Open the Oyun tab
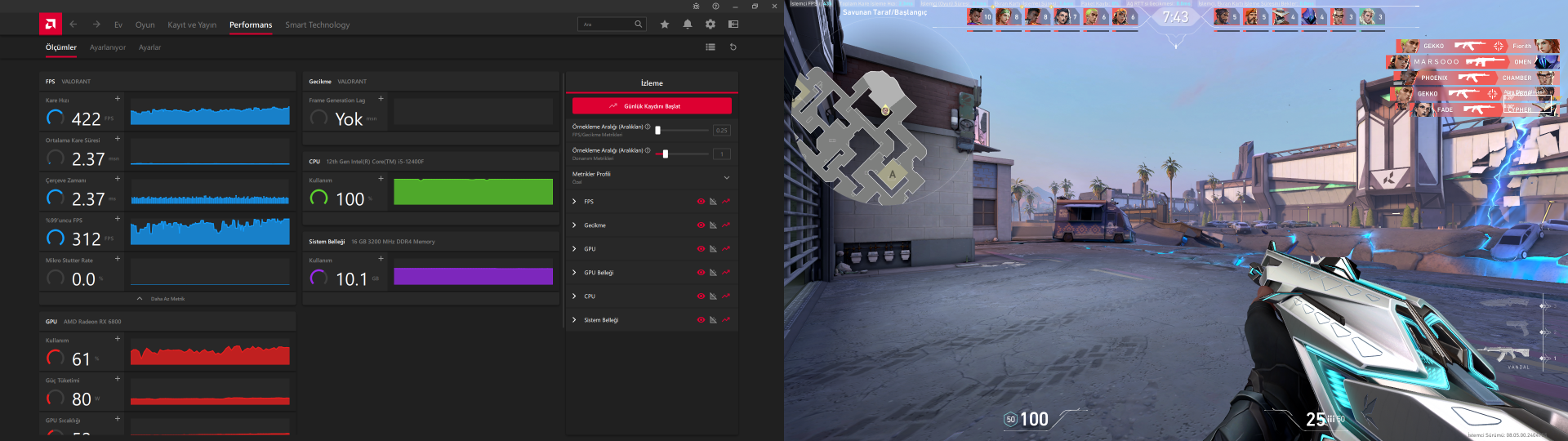This screenshot has width=1568, height=441. tap(145, 25)
